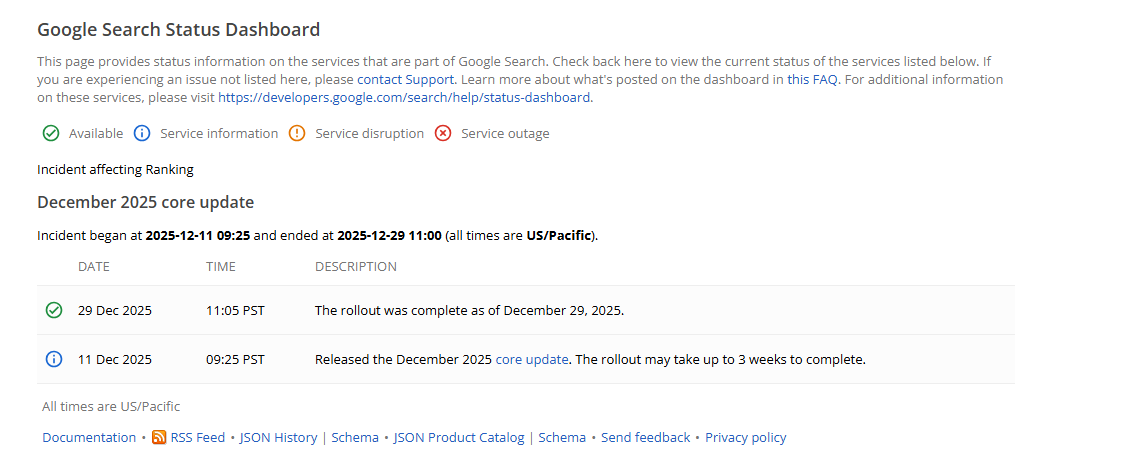Open the RSS Feed text link

click(x=197, y=437)
